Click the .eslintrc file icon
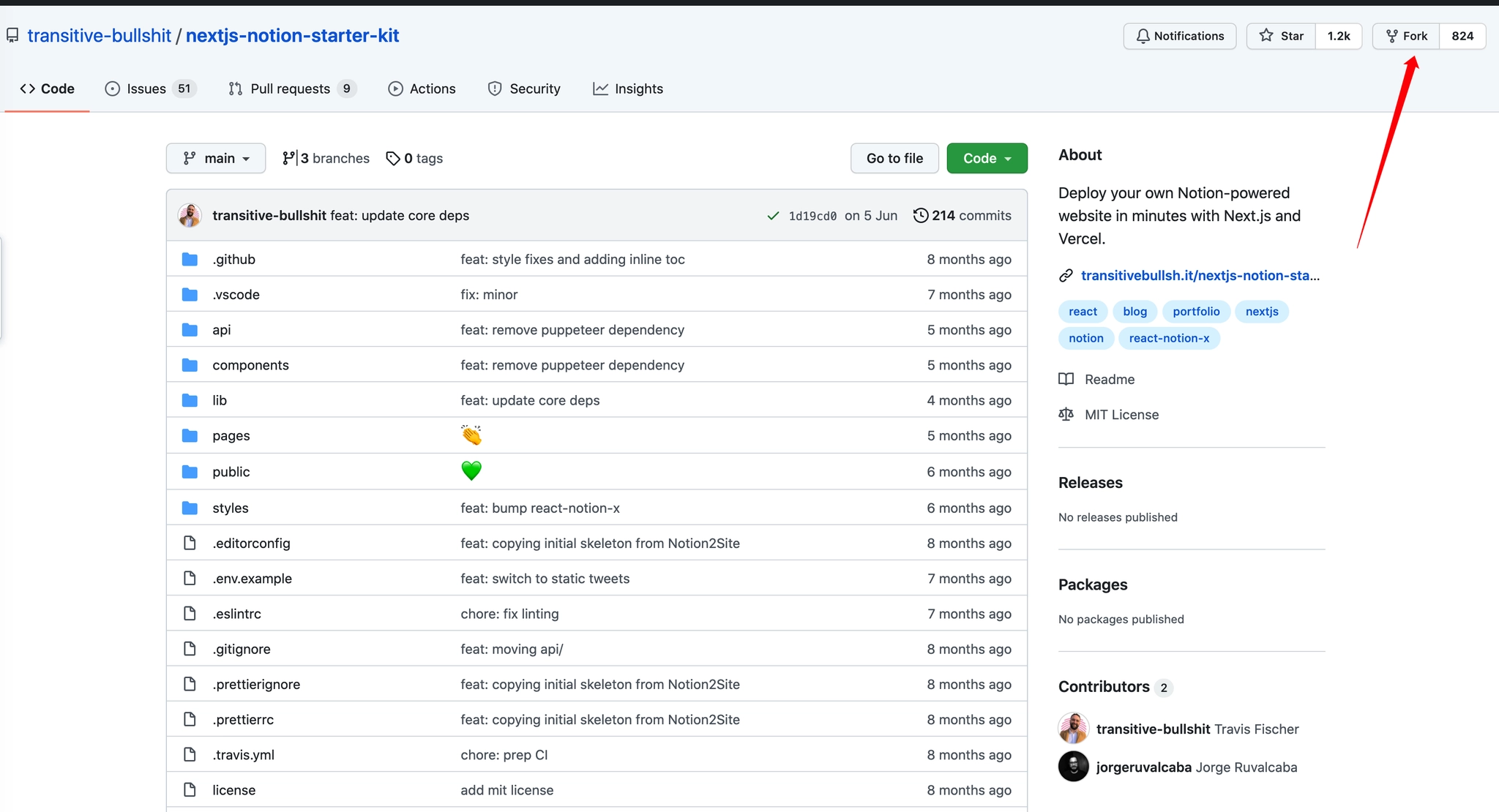 tap(190, 614)
